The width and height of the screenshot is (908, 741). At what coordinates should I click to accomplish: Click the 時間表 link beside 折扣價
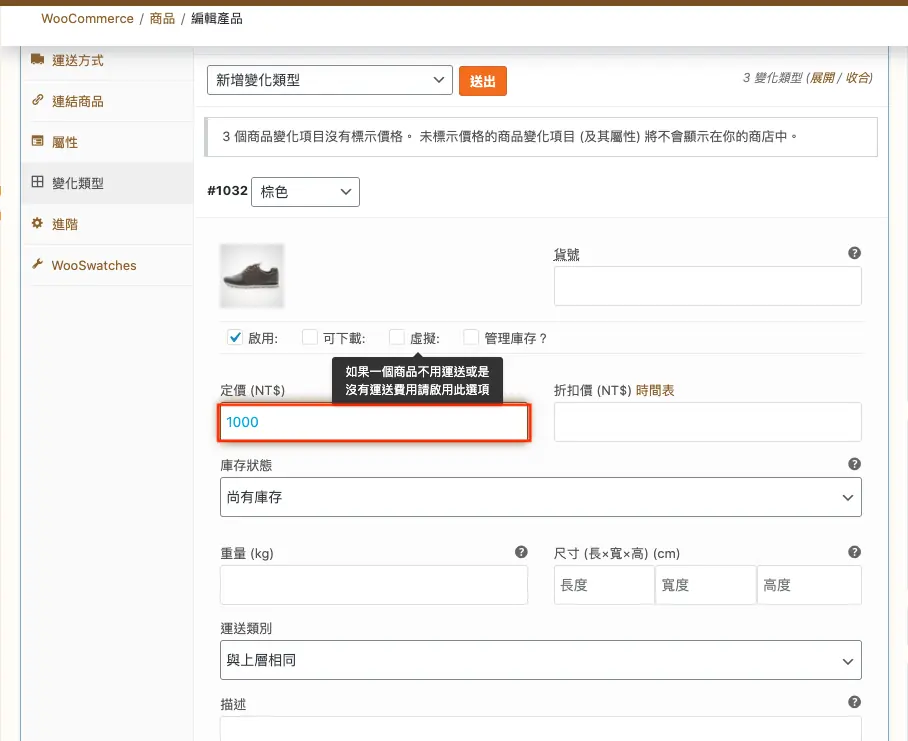[x=655, y=390]
